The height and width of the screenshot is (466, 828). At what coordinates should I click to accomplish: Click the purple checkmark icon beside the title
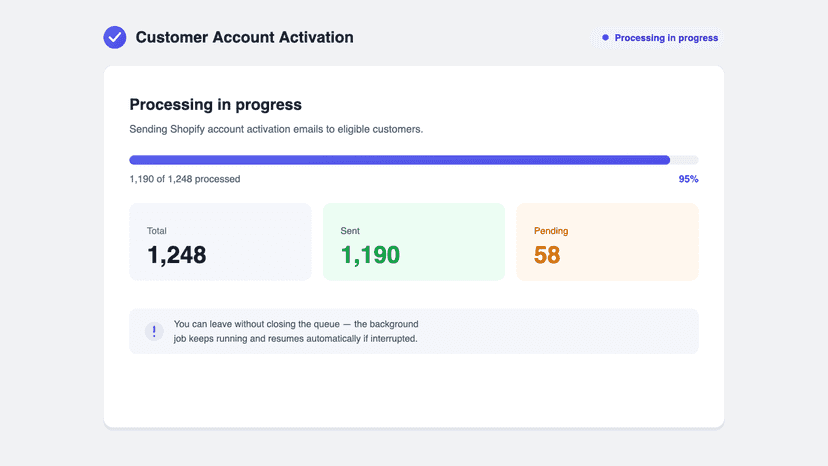115,38
